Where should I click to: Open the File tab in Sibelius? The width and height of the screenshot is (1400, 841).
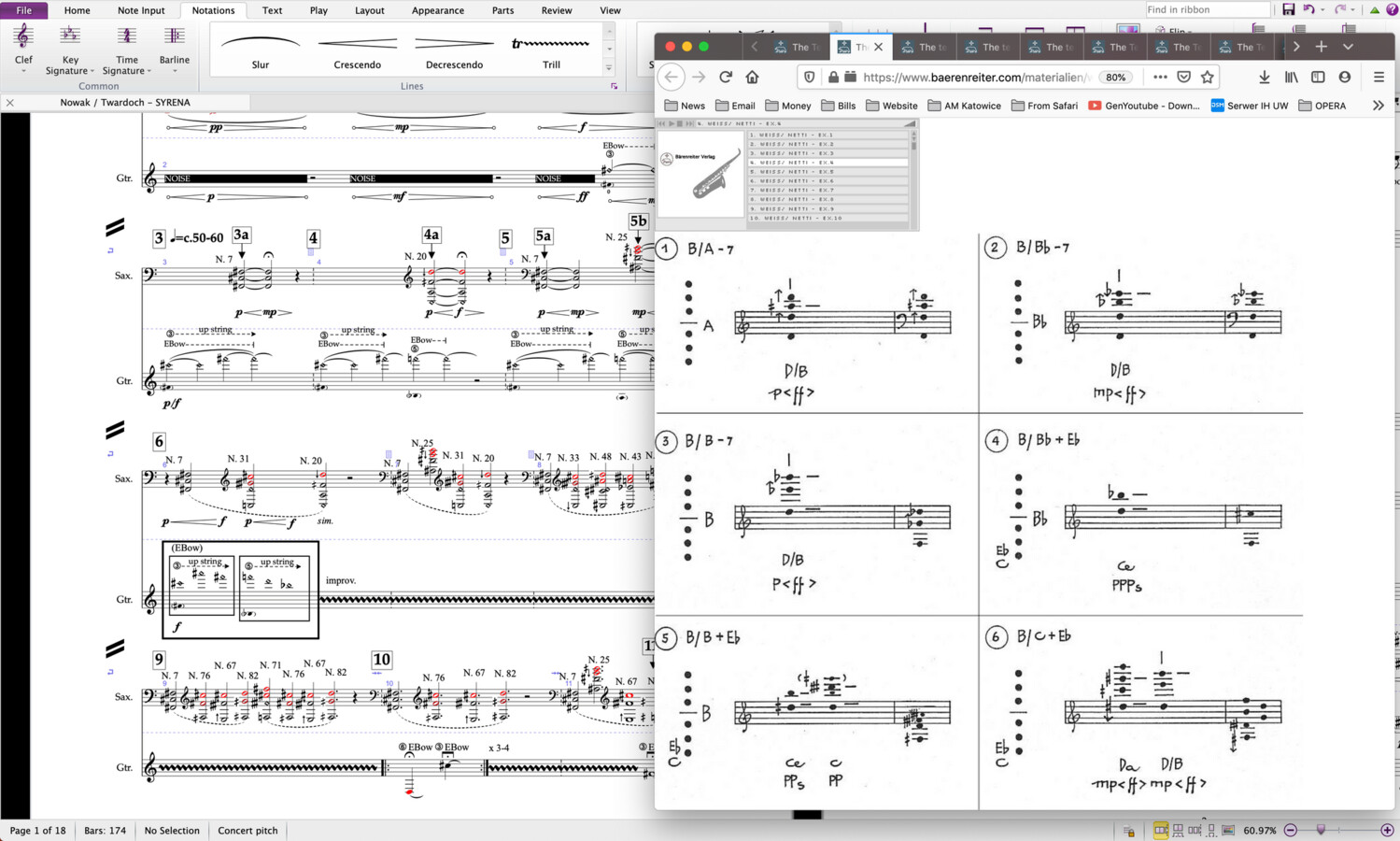point(23,10)
